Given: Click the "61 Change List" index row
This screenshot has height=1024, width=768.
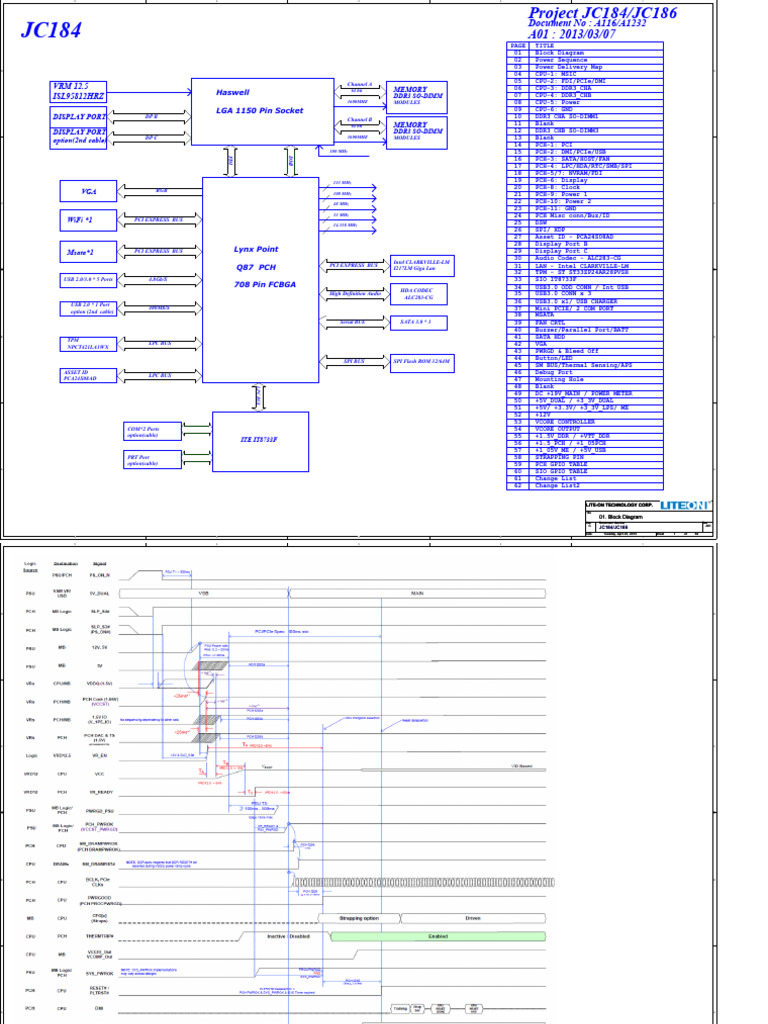Looking at the screenshot, I should click(585, 479).
